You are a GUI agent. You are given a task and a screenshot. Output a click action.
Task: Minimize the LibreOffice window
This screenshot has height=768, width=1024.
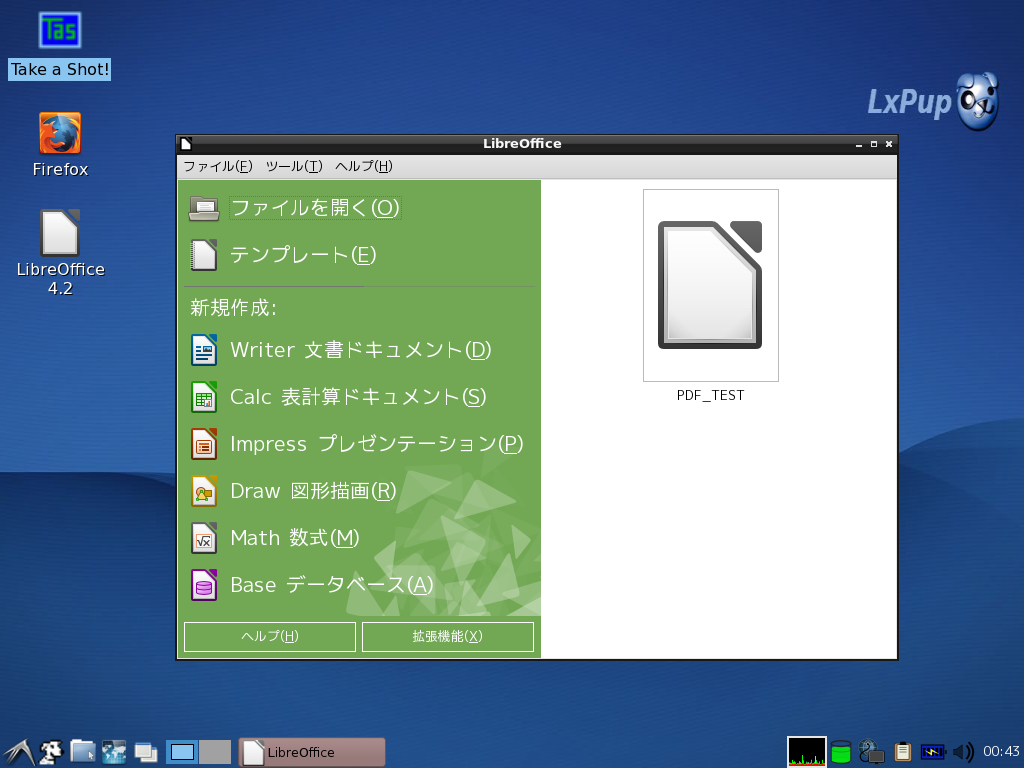[859, 144]
